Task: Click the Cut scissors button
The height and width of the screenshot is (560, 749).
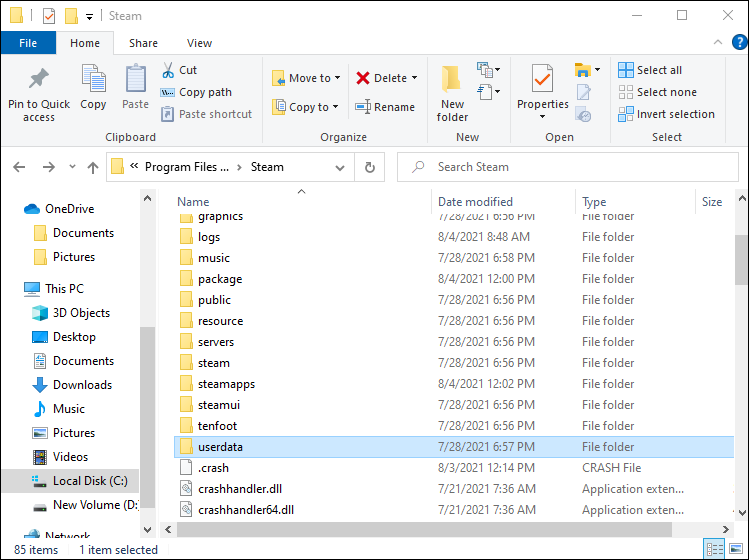Action: pyautogui.click(x=180, y=70)
